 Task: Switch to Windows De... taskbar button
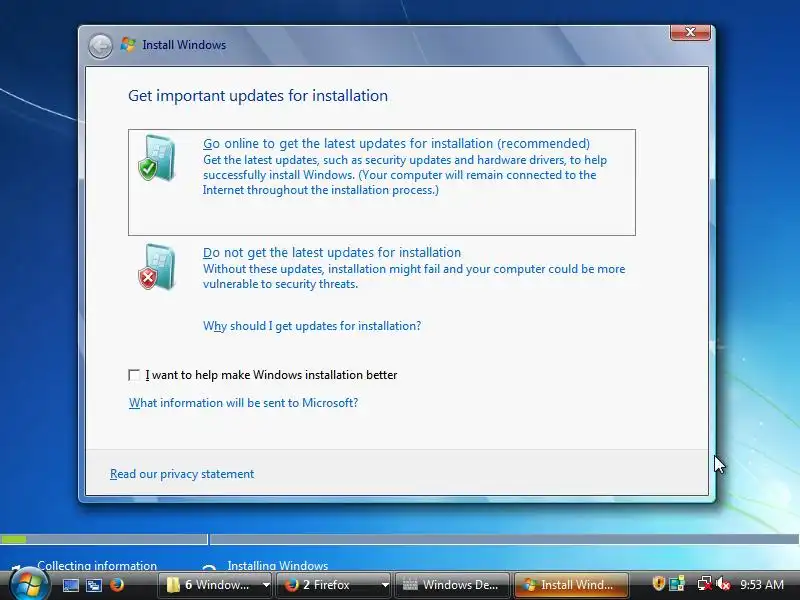point(452,585)
